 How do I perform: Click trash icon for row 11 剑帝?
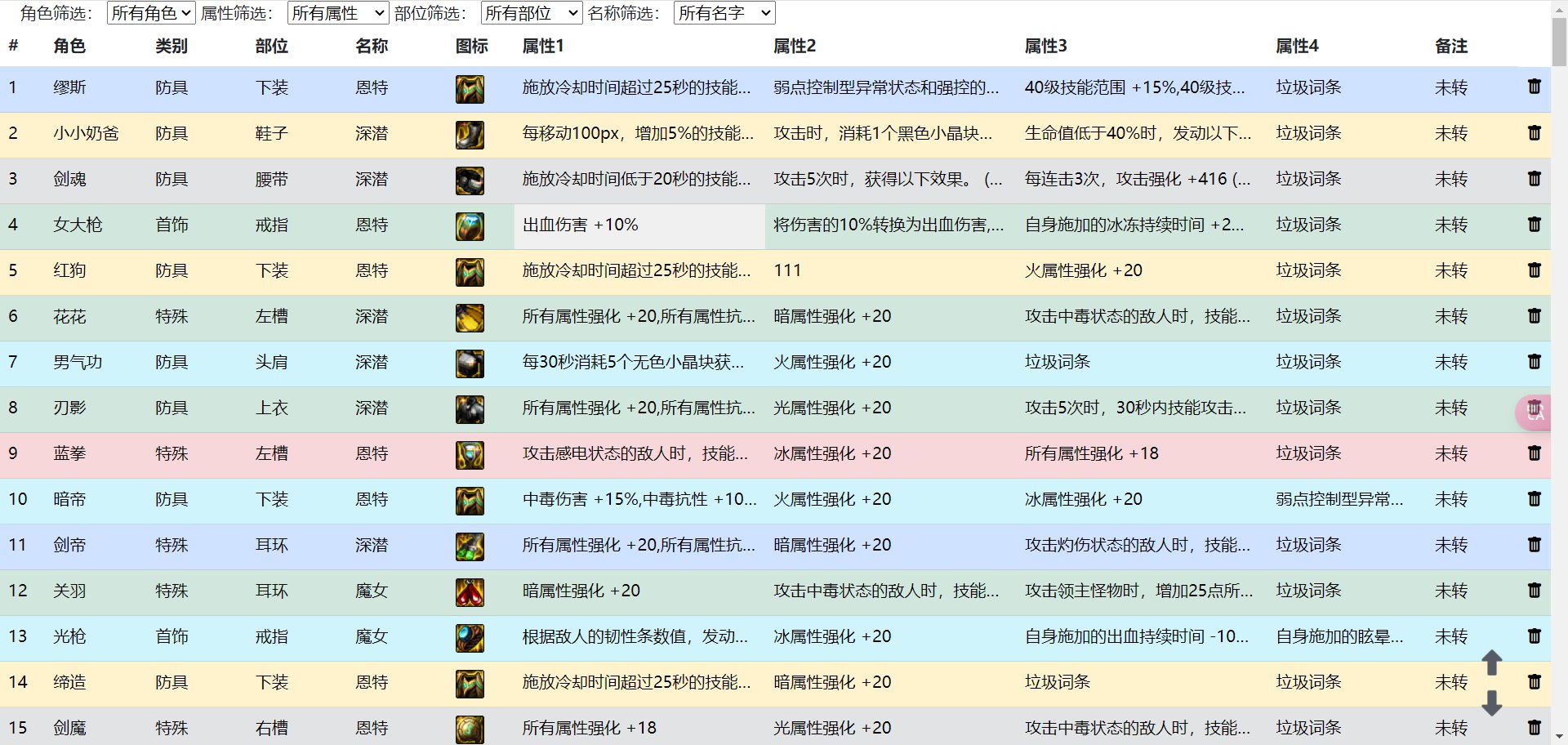tap(1534, 544)
